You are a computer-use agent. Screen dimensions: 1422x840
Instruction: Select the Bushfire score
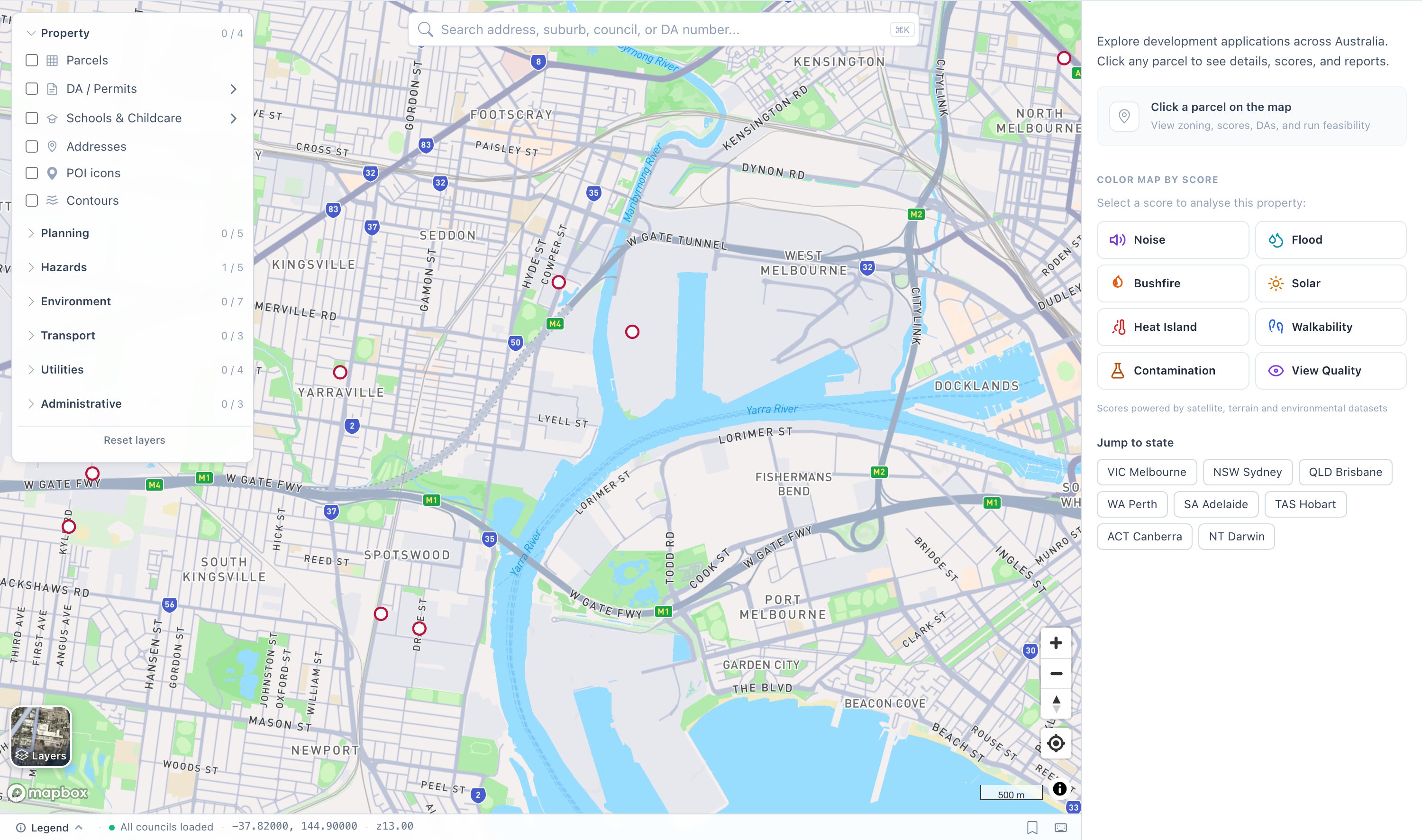click(1172, 283)
